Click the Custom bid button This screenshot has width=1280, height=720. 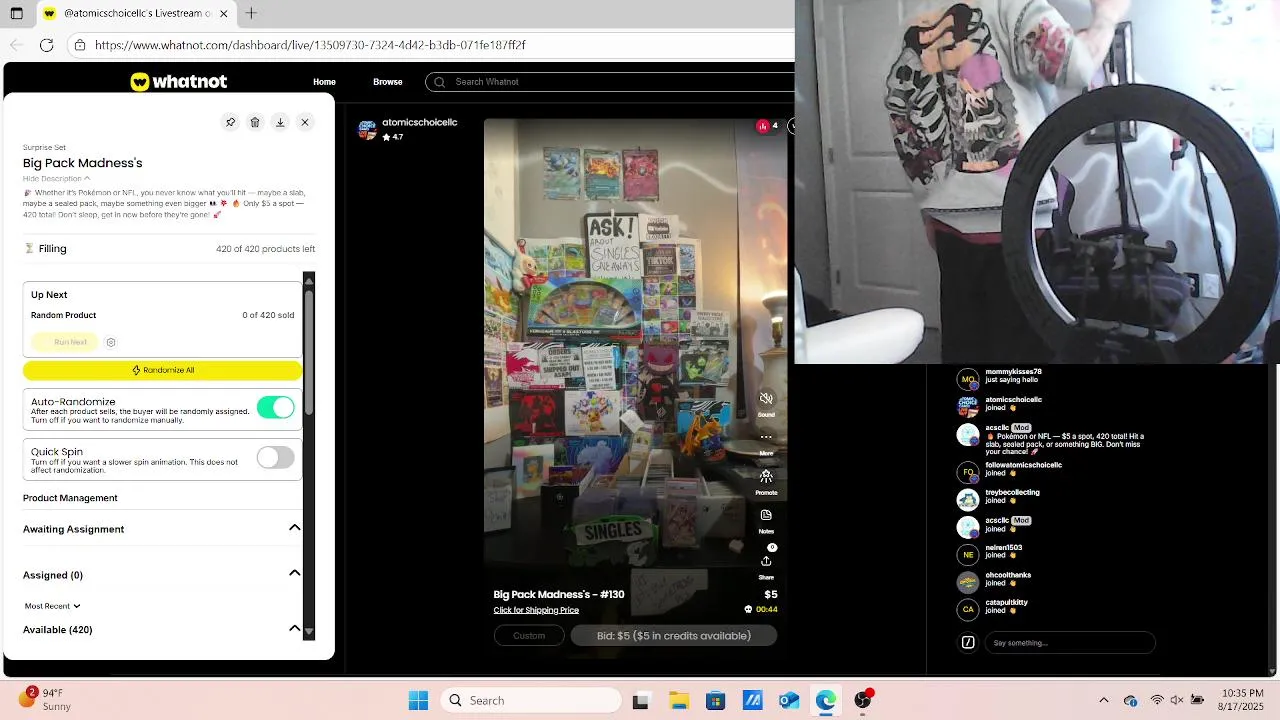click(529, 636)
